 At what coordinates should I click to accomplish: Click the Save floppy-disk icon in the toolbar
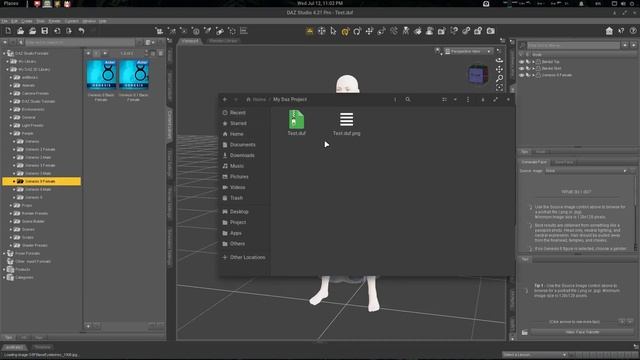44,31
